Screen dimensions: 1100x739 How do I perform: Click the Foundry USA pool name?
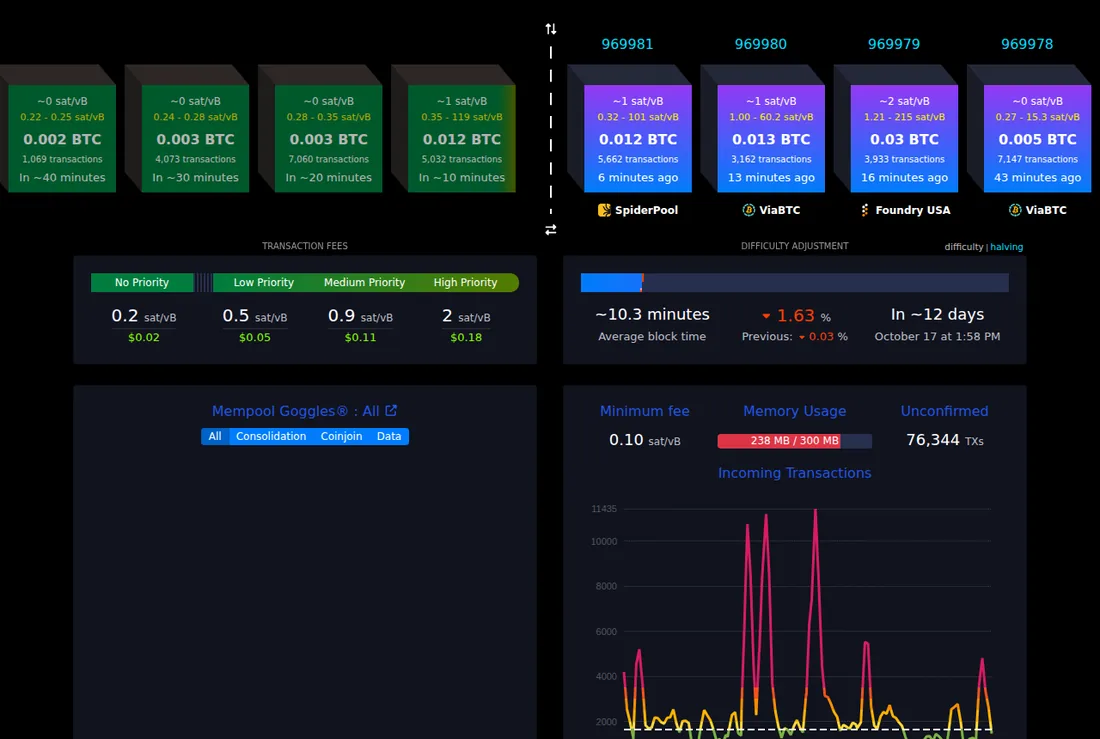point(913,210)
